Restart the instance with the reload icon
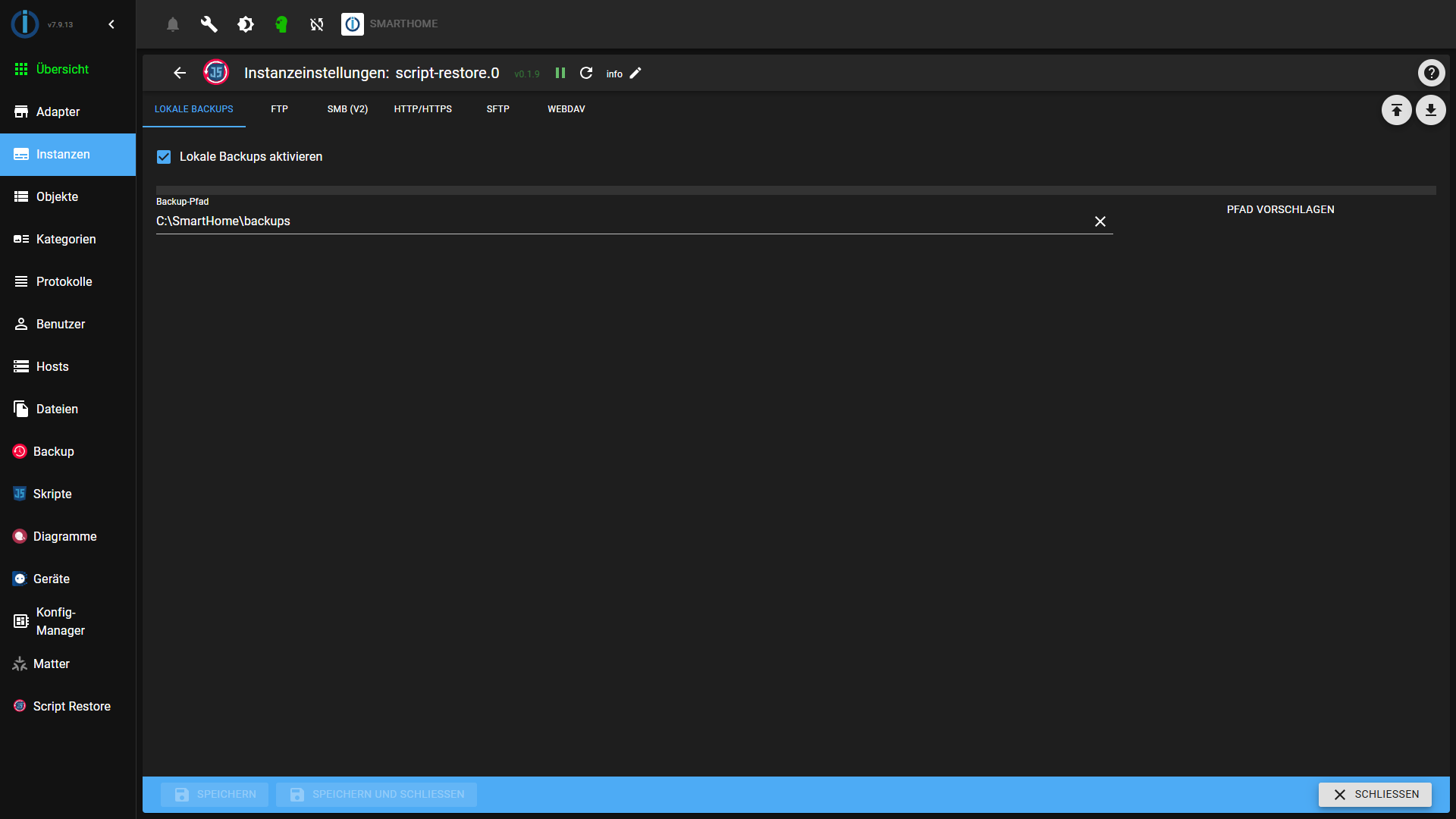Image resolution: width=1456 pixels, height=819 pixels. click(x=586, y=73)
